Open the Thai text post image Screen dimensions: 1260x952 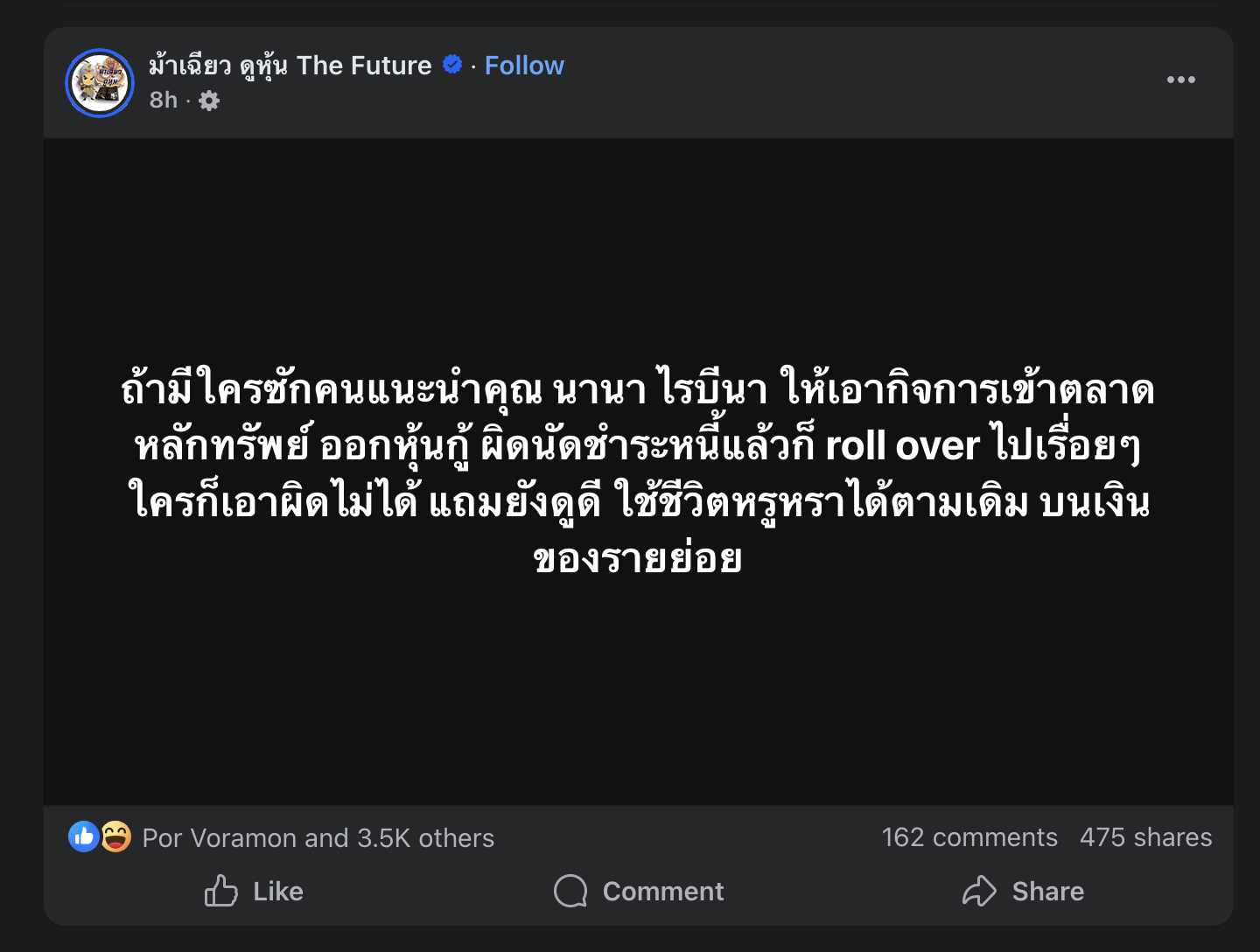click(x=638, y=472)
